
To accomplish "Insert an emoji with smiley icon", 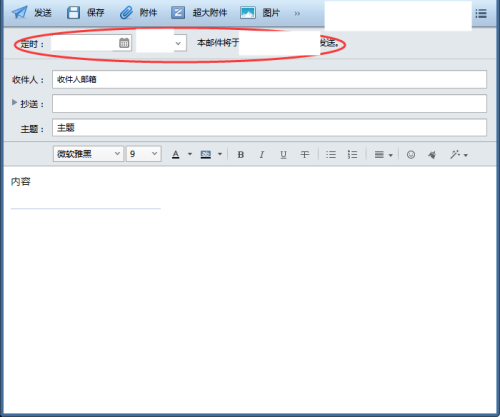I will pyautogui.click(x=411, y=155).
